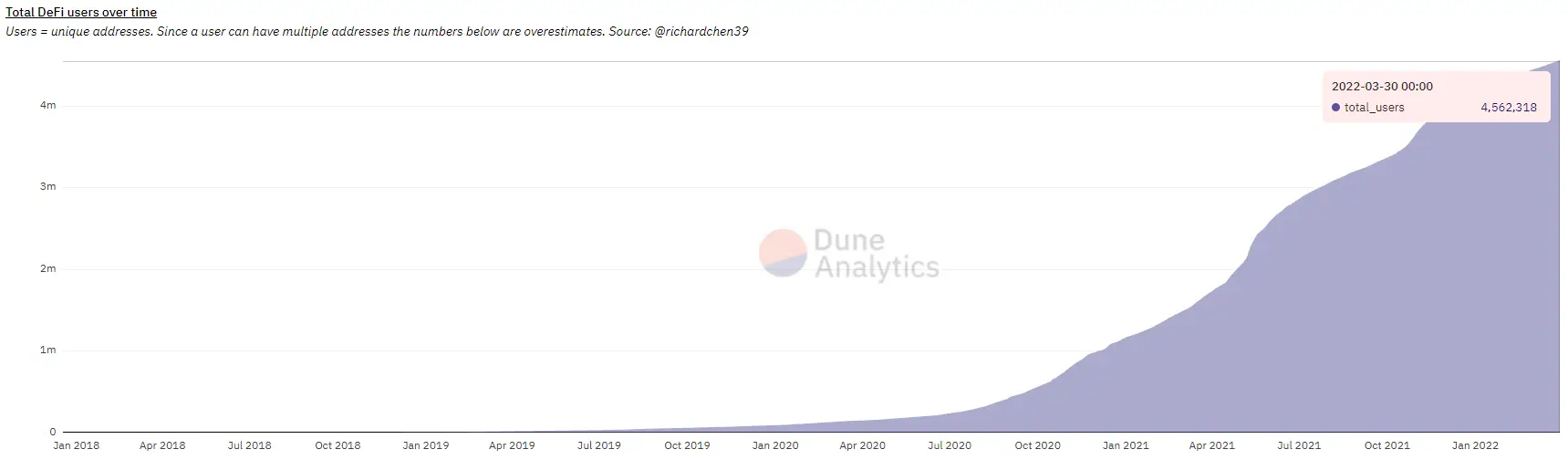1568x460 pixels.
Task: Click the 2m y-axis label
Action: pos(48,268)
